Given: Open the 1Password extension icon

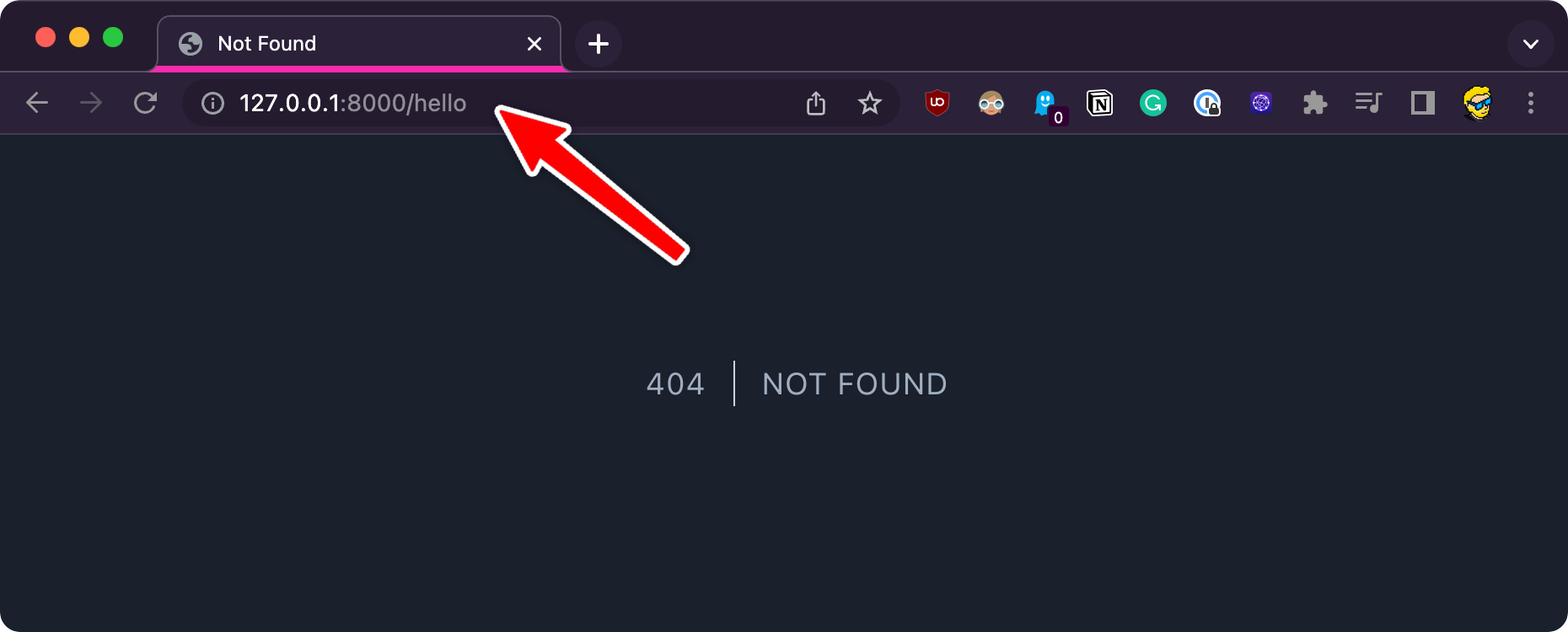Looking at the screenshot, I should (1207, 103).
